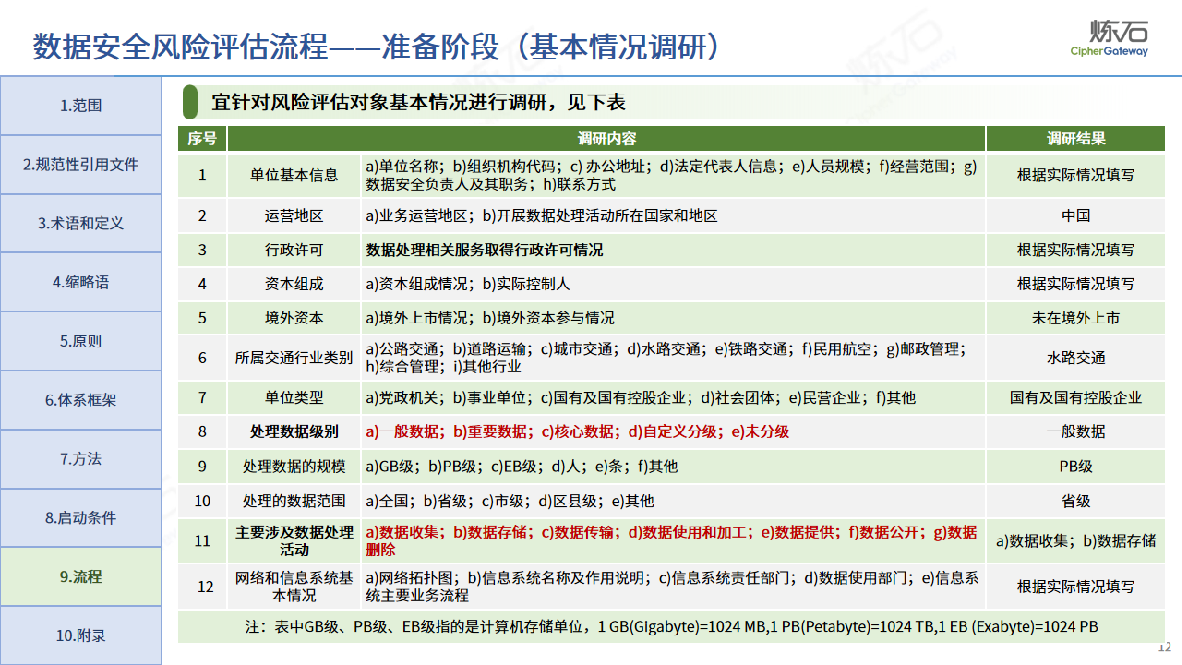Go to the 4.缩略语 tab
This screenshot has height=665, width=1182.
click(x=81, y=282)
